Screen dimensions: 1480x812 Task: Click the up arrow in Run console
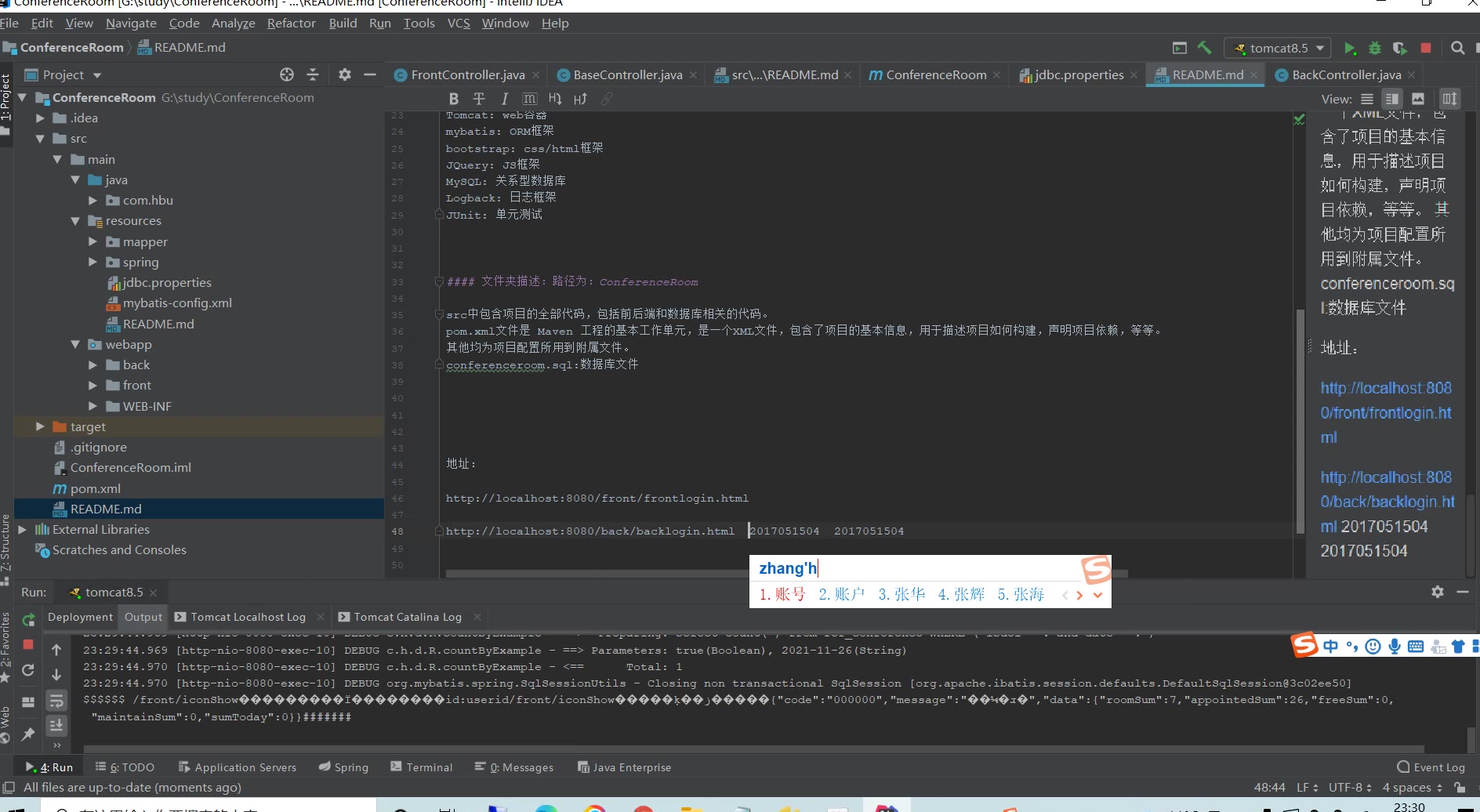tap(56, 650)
